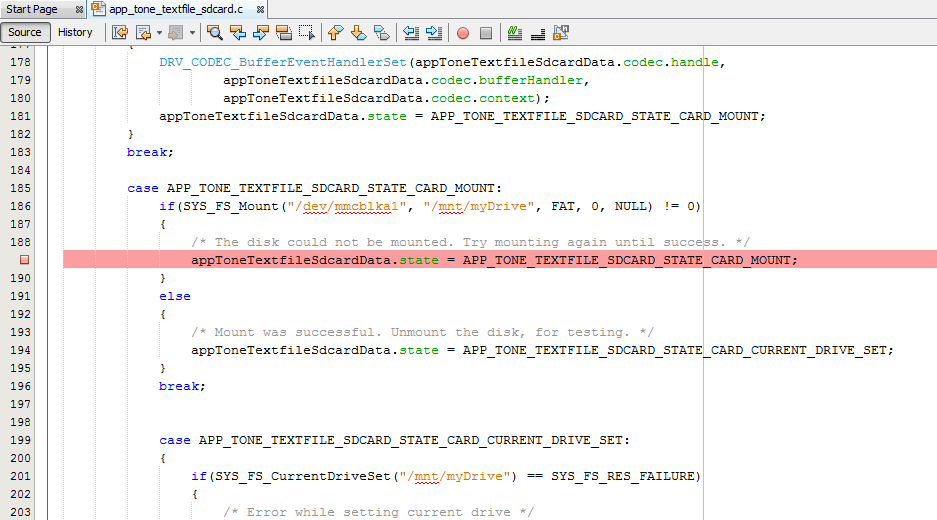Close the app_tone_textfile_sdcard.c tab

(x=260, y=10)
